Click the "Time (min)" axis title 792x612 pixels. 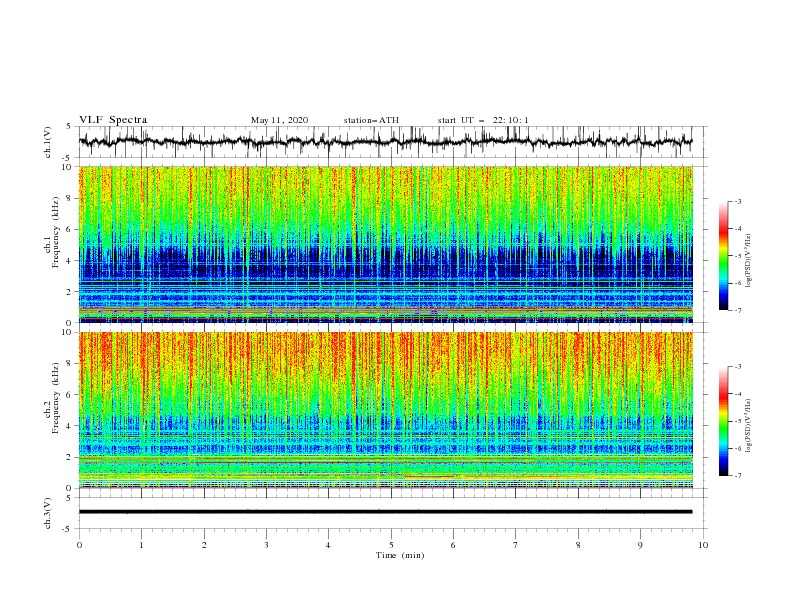pos(400,555)
